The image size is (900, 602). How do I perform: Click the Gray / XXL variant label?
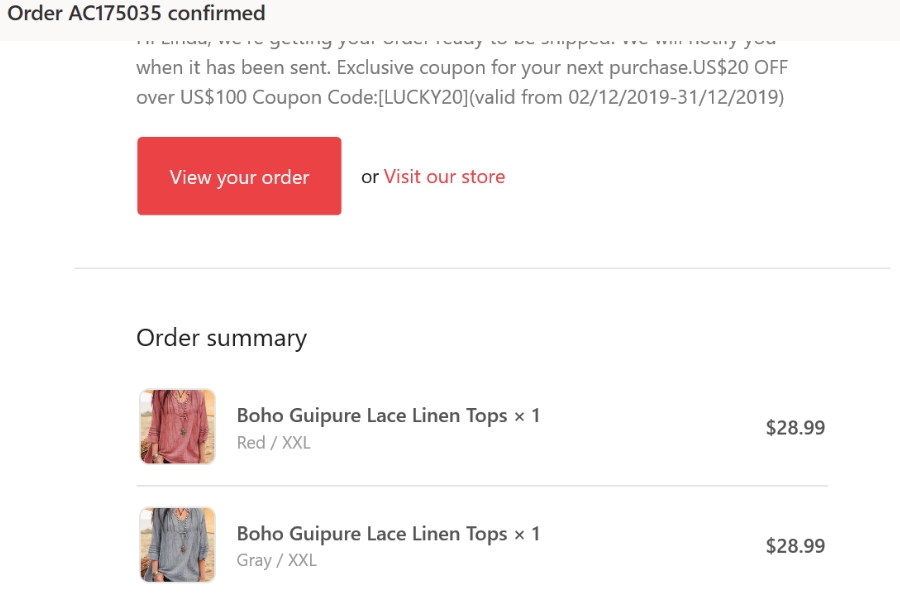(276, 560)
